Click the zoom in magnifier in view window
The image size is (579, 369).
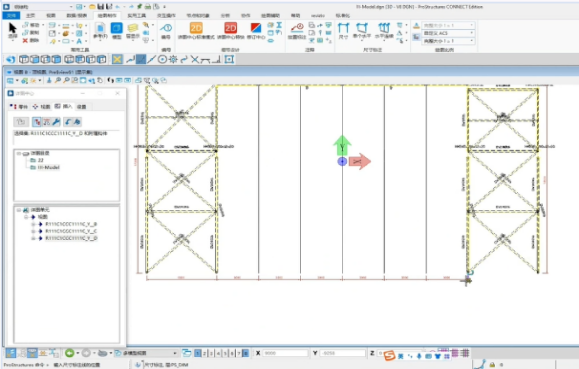[x=58, y=80]
